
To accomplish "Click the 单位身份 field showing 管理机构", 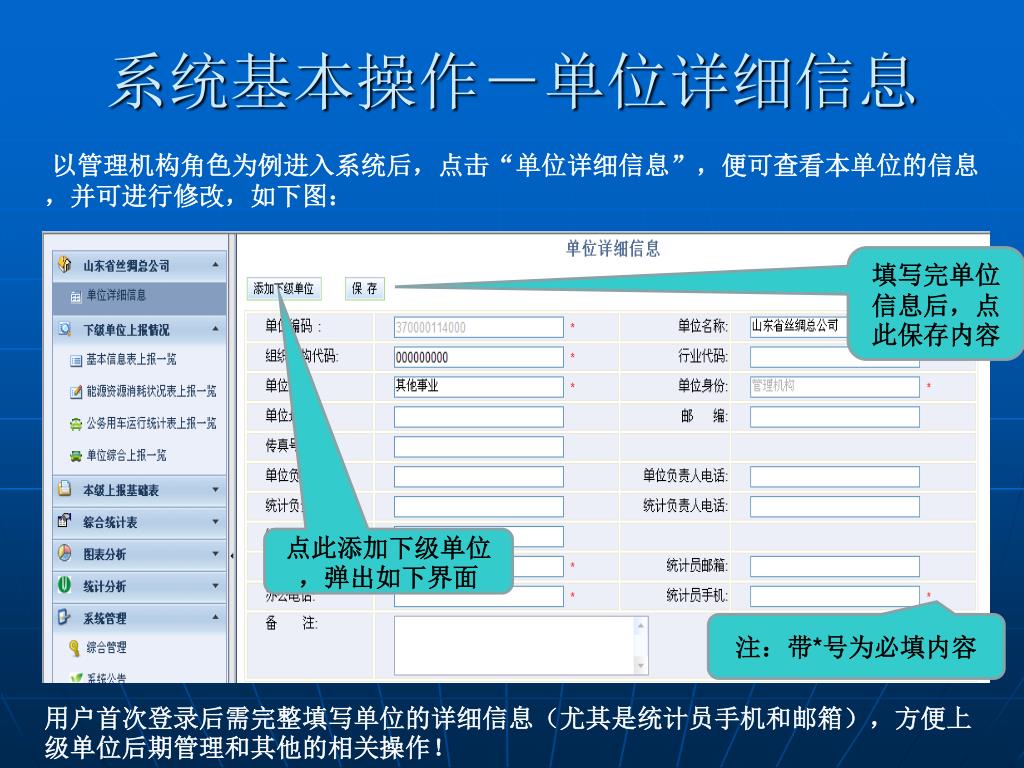I will click(x=835, y=387).
